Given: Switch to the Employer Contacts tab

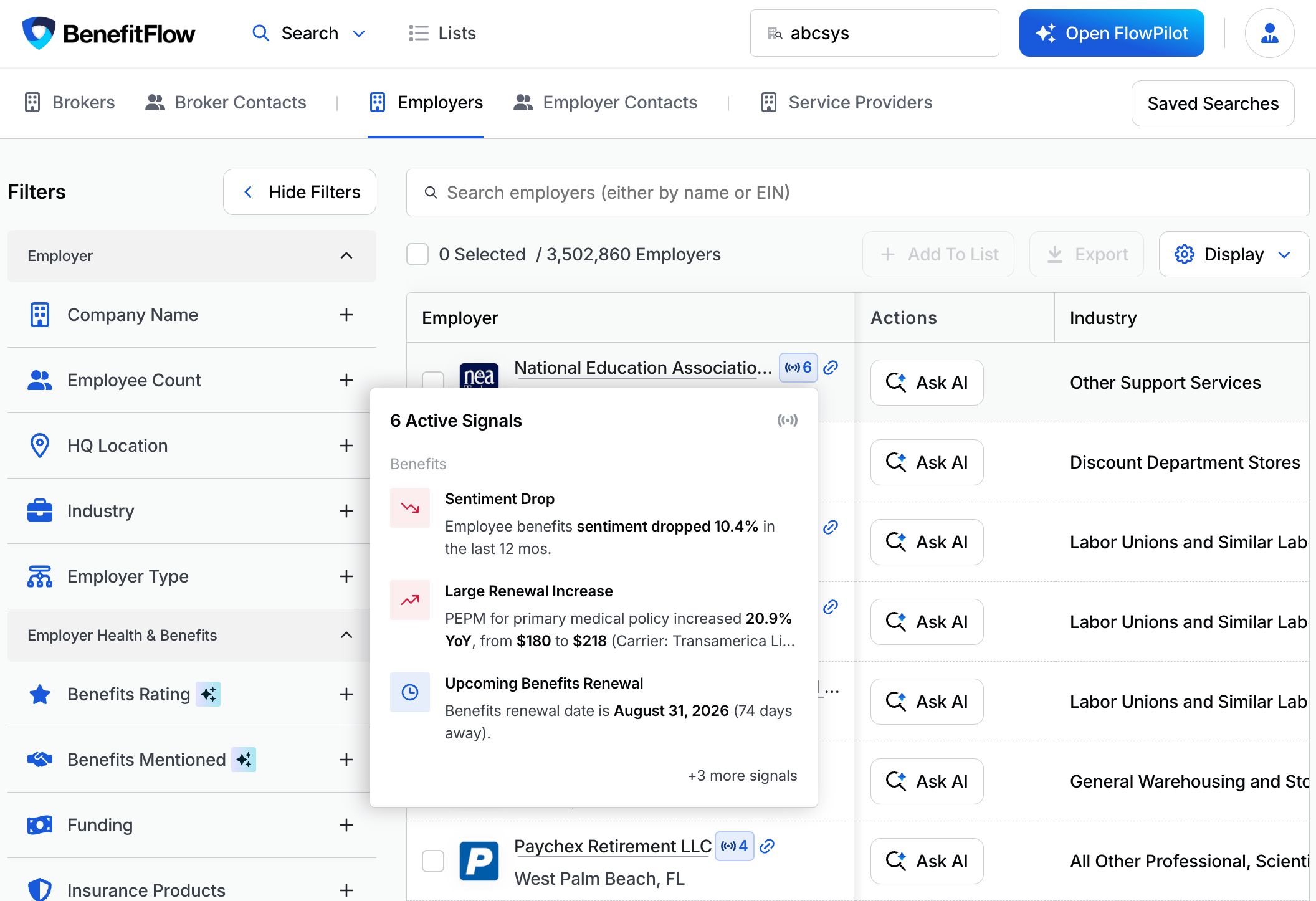Looking at the screenshot, I should click(x=605, y=102).
